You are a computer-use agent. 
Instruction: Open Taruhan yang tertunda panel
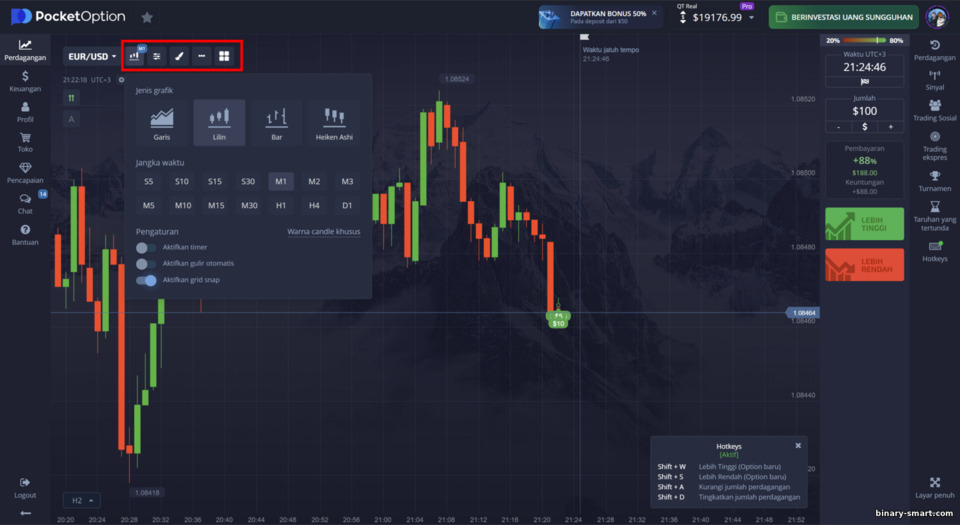pyautogui.click(x=935, y=216)
